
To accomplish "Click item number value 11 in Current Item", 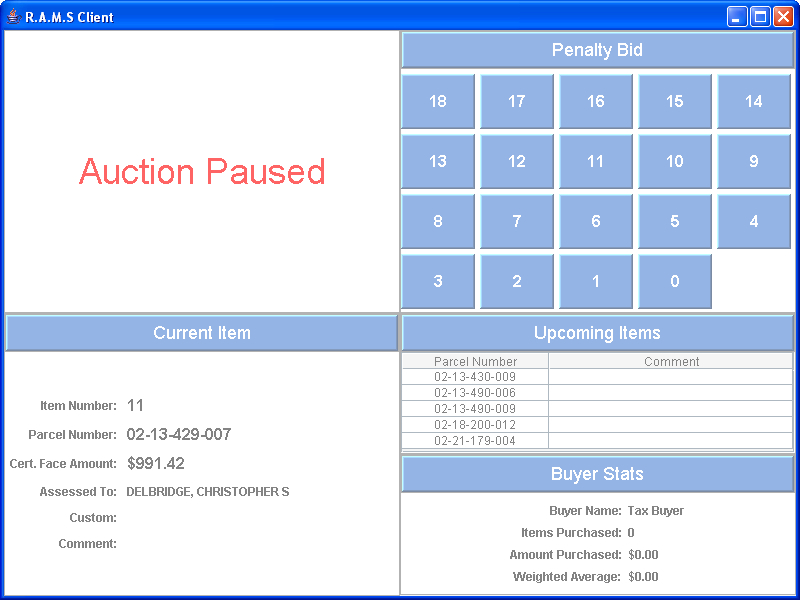I will click(135, 406).
